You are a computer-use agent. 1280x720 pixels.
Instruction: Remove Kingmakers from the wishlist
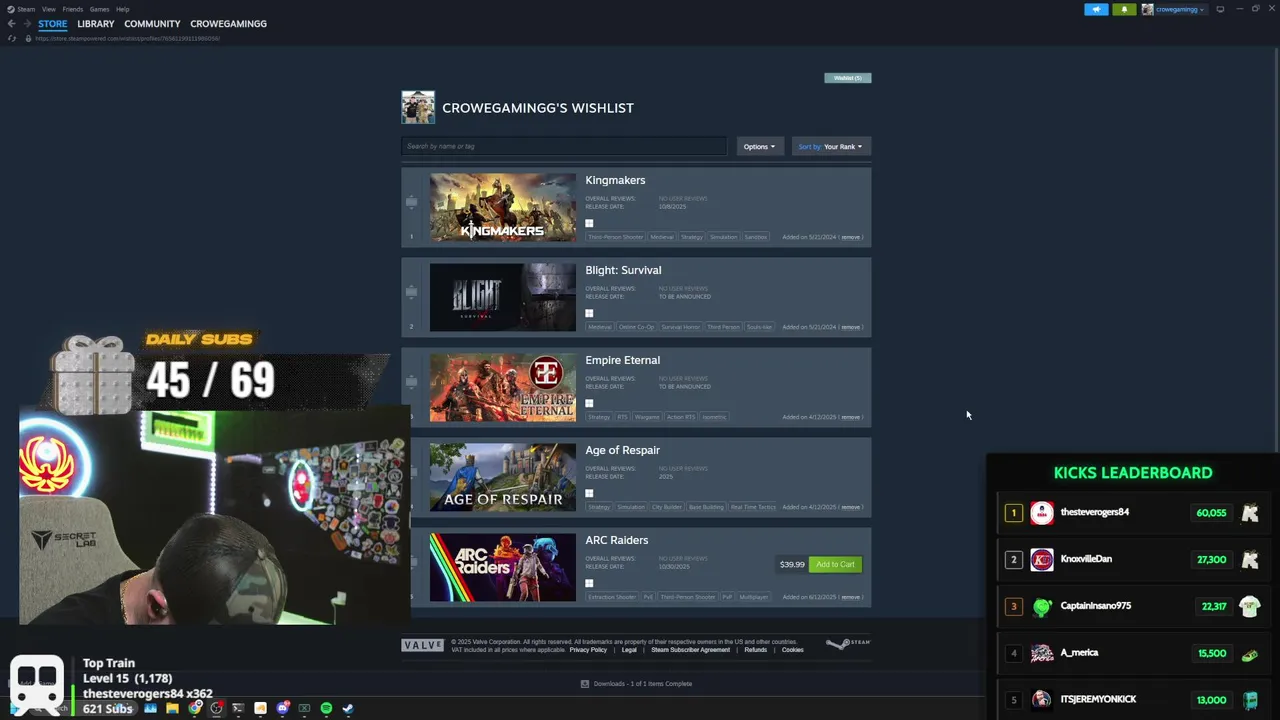coord(850,237)
